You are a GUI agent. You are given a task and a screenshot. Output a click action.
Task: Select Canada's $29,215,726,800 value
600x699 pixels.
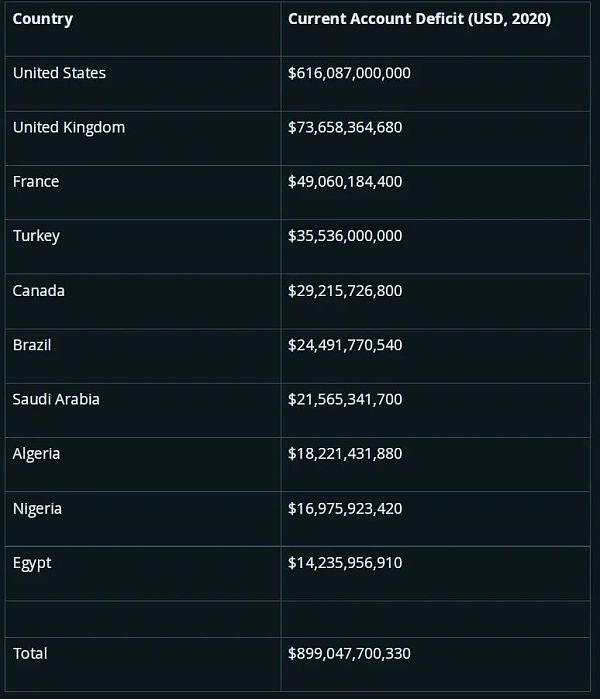(345, 291)
